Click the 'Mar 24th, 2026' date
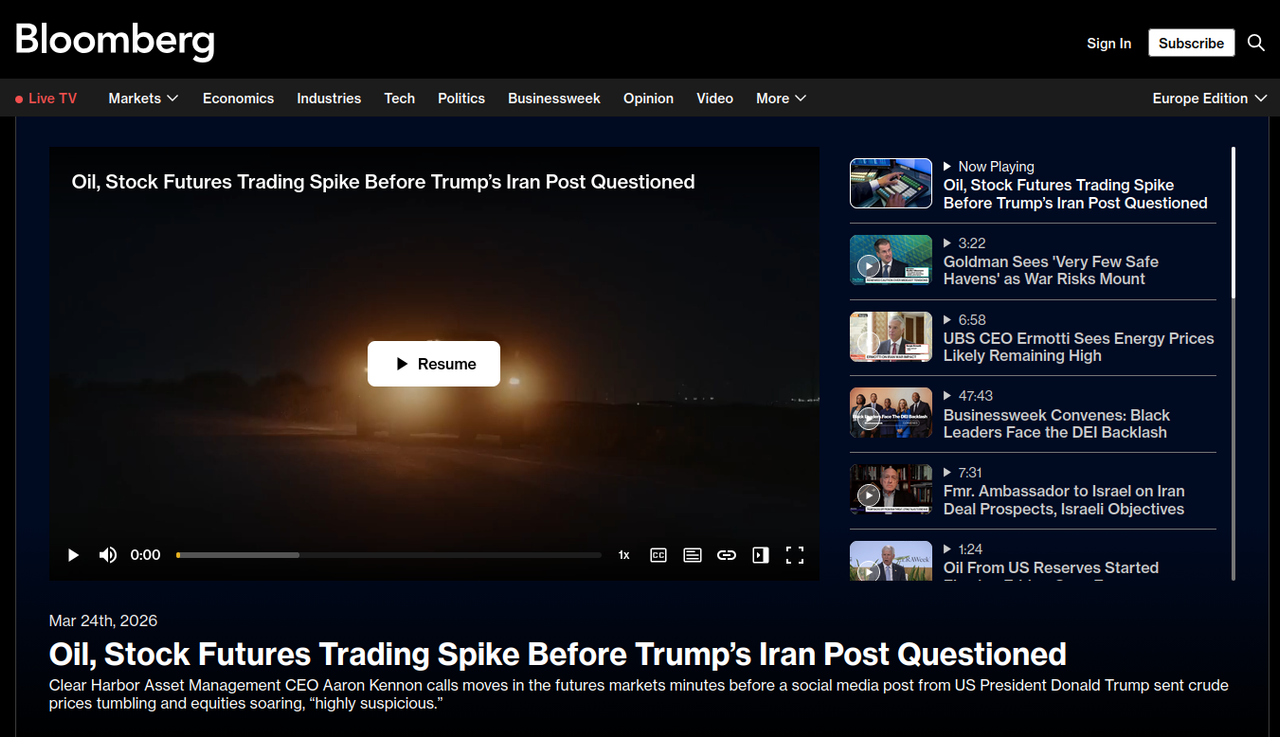 point(103,621)
